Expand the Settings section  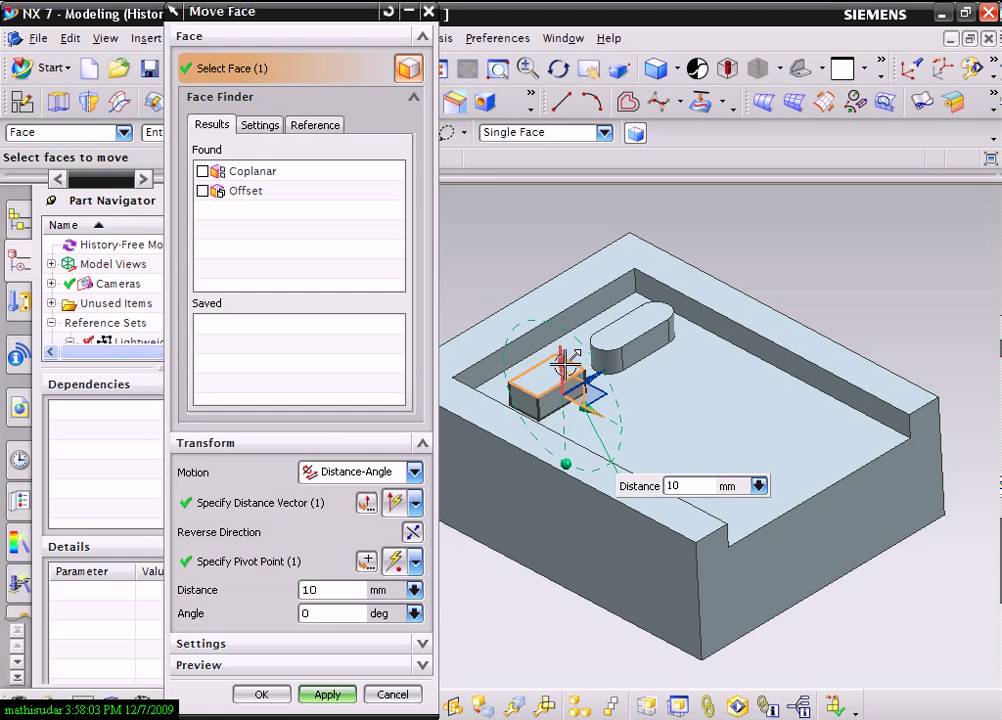301,643
